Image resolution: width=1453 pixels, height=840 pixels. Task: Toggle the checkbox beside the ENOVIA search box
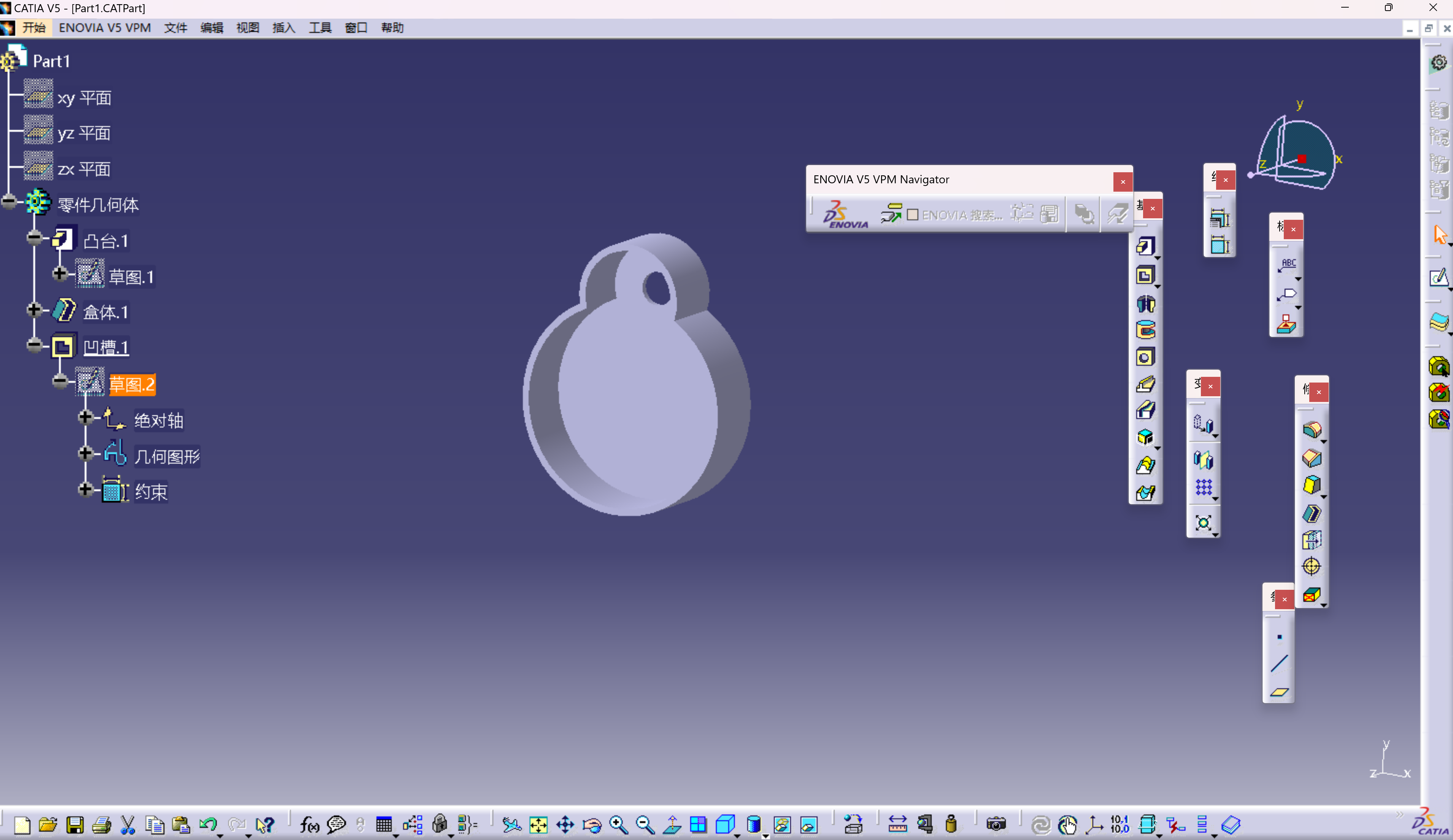point(913,214)
